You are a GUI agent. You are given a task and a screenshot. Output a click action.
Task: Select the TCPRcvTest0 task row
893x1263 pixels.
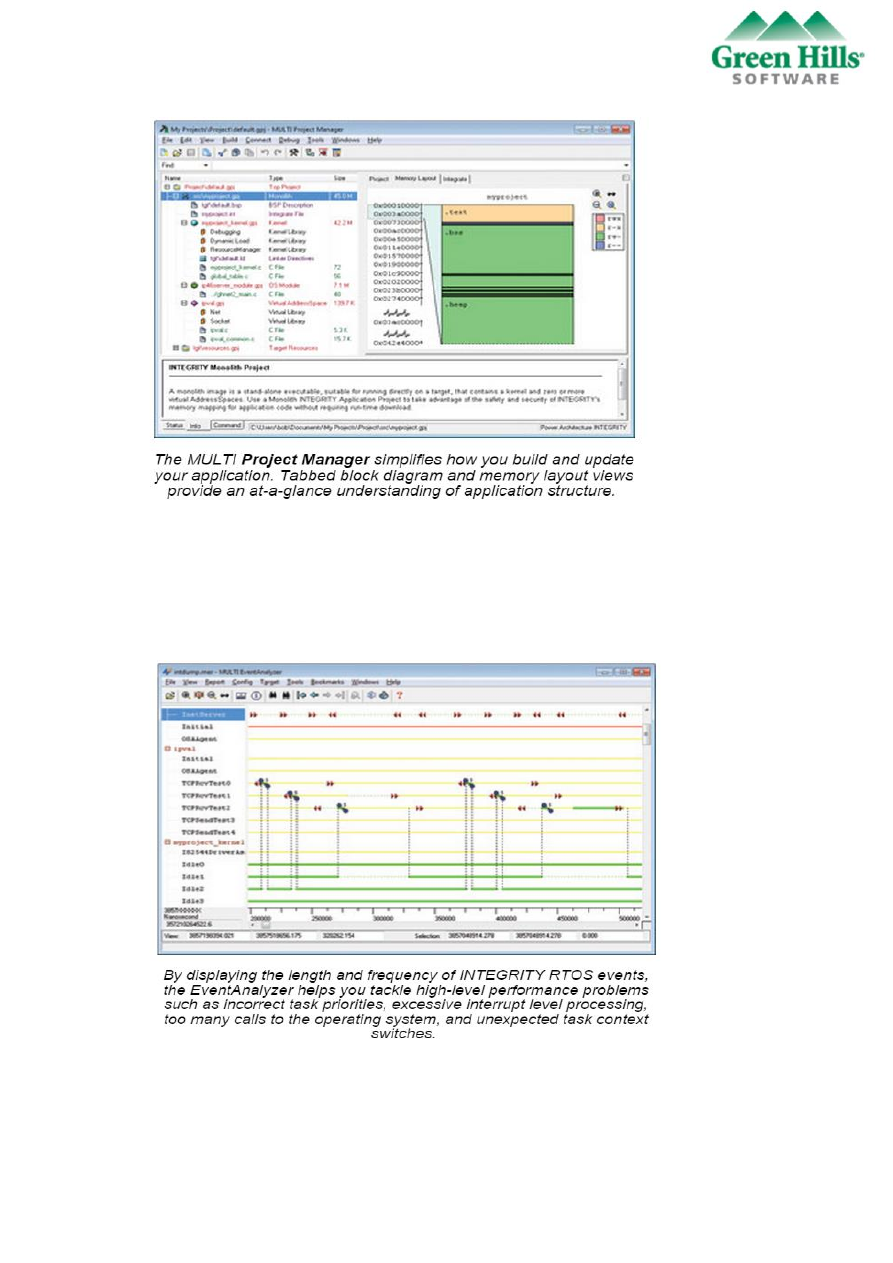click(x=205, y=783)
